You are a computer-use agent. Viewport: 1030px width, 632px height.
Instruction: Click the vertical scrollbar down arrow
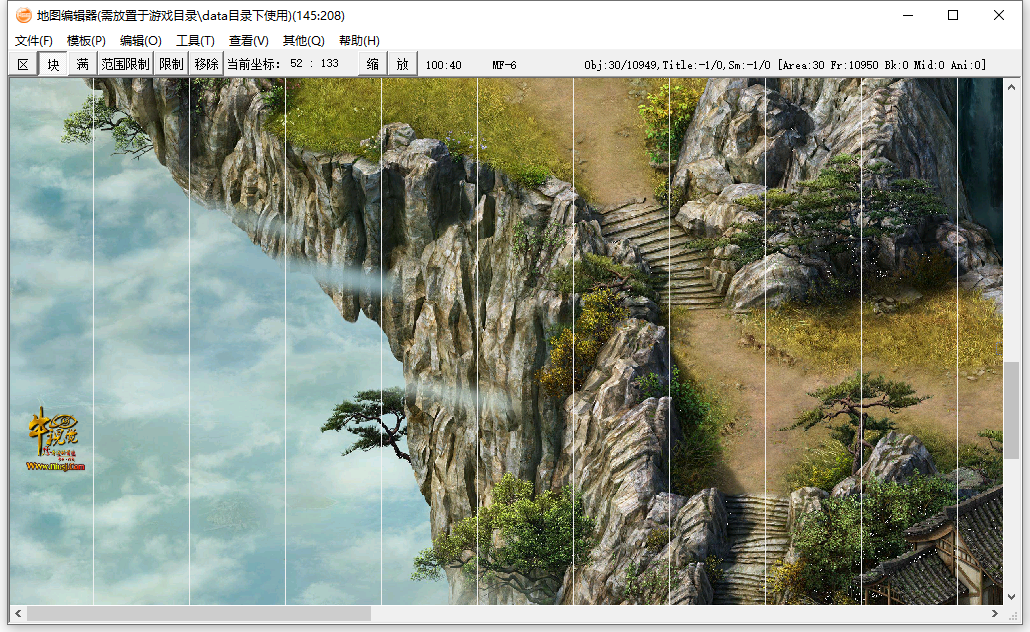coord(1012,597)
